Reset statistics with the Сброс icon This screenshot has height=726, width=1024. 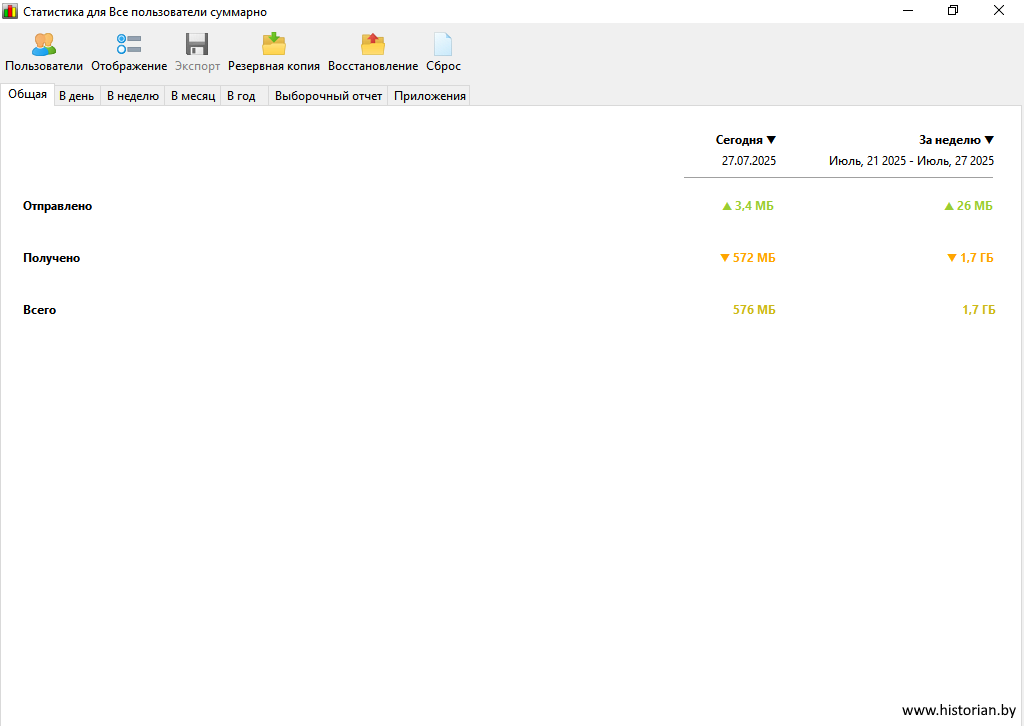(443, 45)
